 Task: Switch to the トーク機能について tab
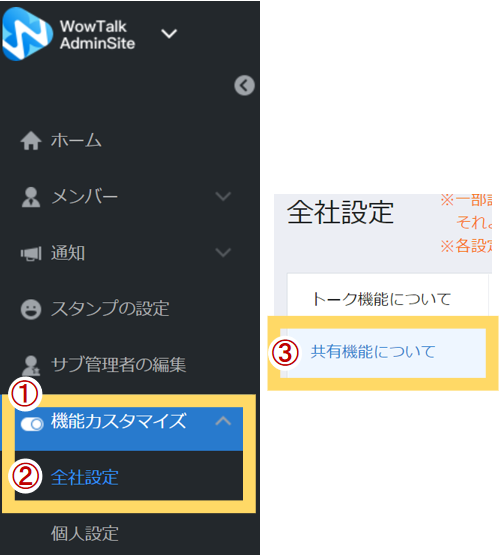382,299
